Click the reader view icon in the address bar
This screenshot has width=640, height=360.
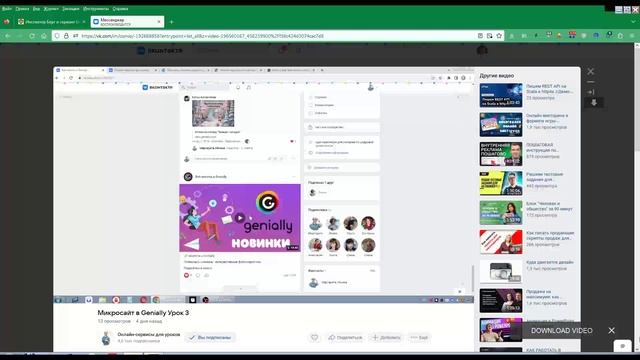point(480,36)
